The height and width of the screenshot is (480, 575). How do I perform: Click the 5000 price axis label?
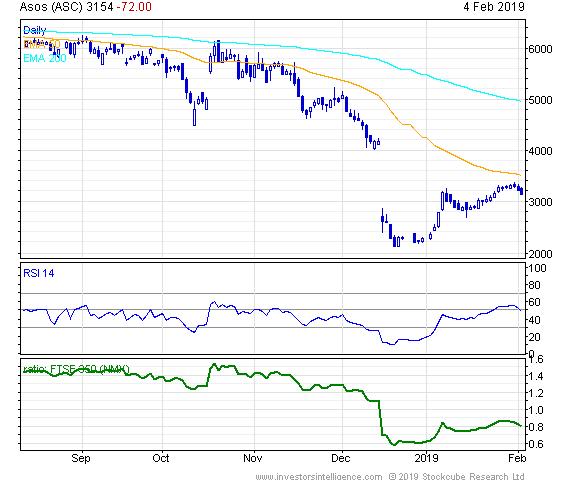(x=540, y=100)
